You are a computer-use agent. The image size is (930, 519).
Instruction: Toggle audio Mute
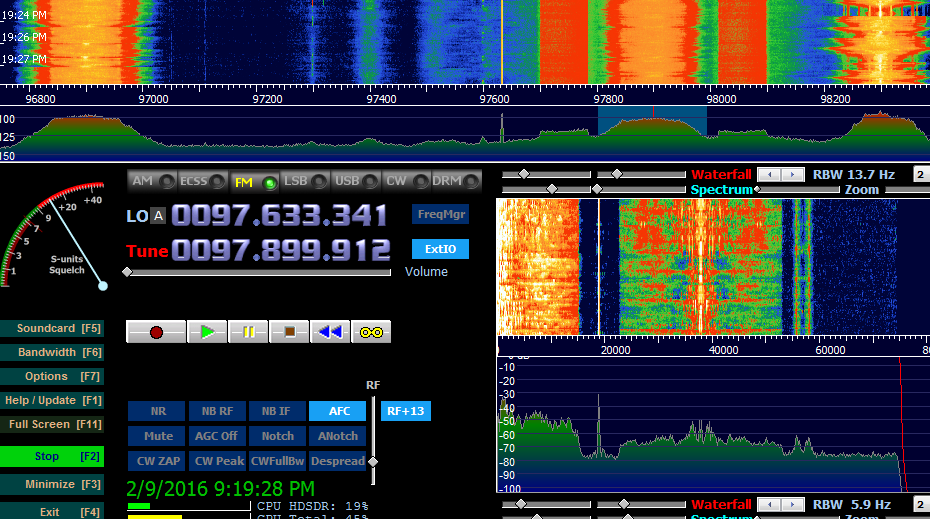point(157,436)
